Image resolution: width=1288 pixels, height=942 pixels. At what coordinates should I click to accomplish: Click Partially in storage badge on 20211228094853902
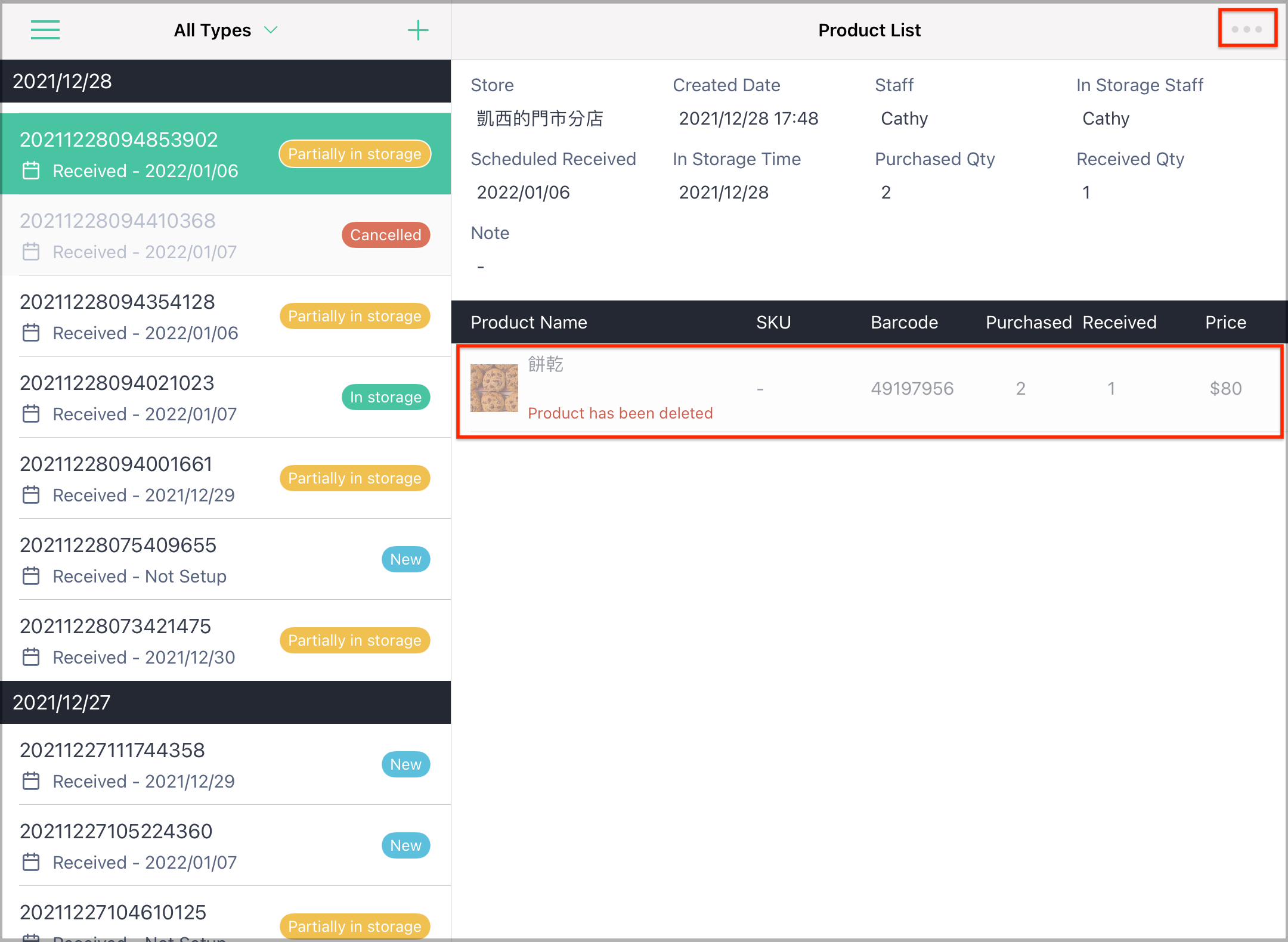(355, 154)
